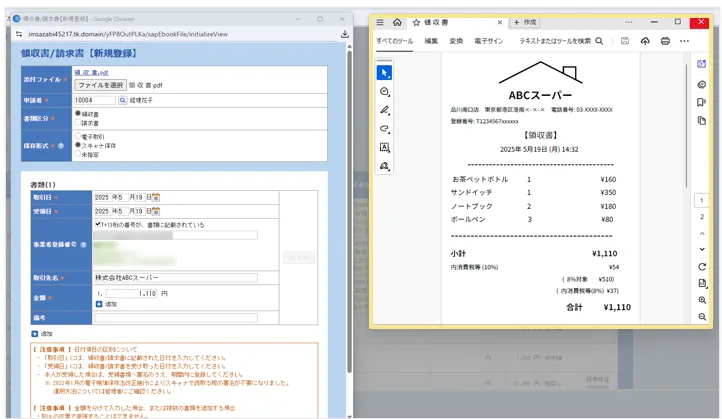
Task: Open the calendar picker for 取引日
Action: click(157, 197)
